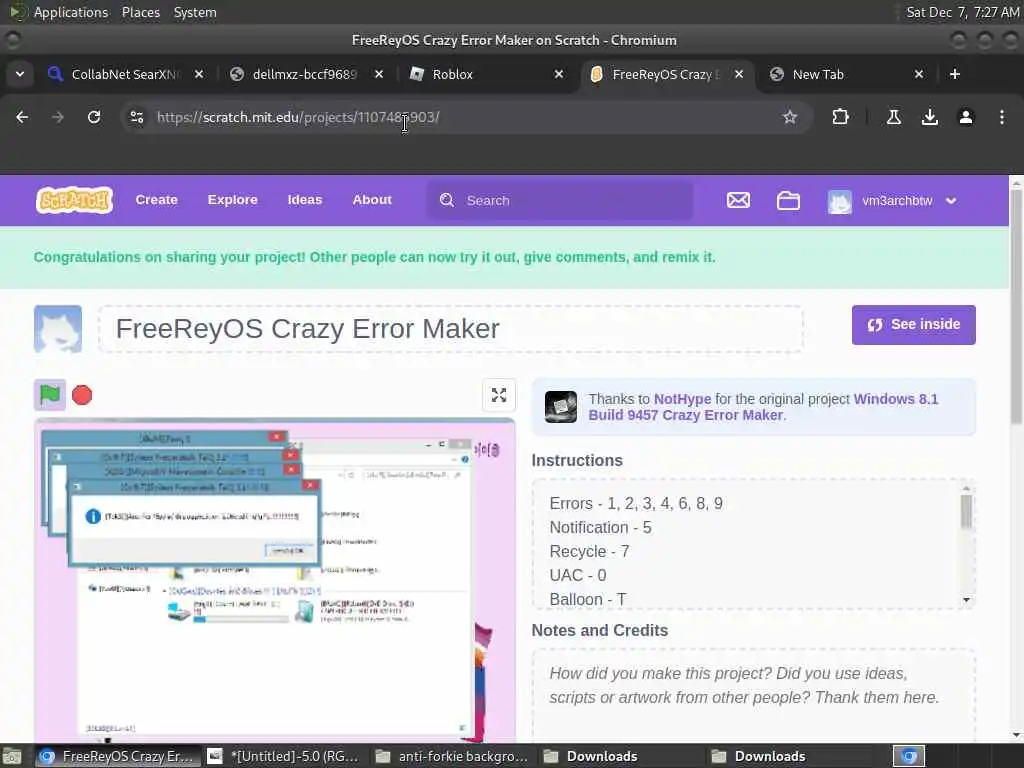Click the instructions scrollbar up arrow
This screenshot has width=1024, height=768.
(967, 488)
